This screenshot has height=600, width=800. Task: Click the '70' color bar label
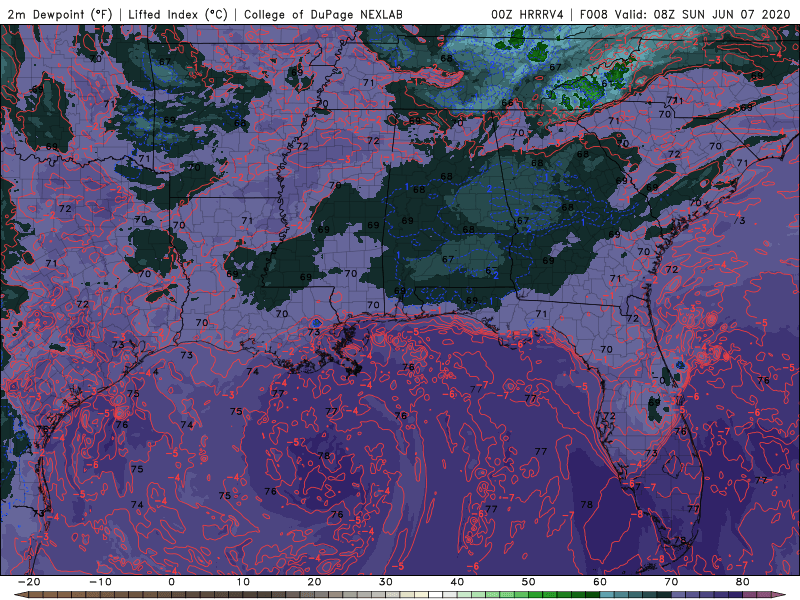point(671,582)
